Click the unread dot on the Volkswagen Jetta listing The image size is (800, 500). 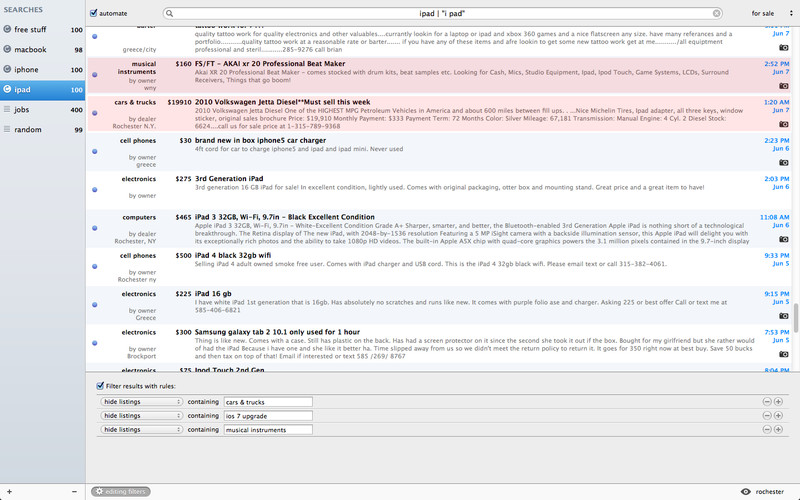94,113
